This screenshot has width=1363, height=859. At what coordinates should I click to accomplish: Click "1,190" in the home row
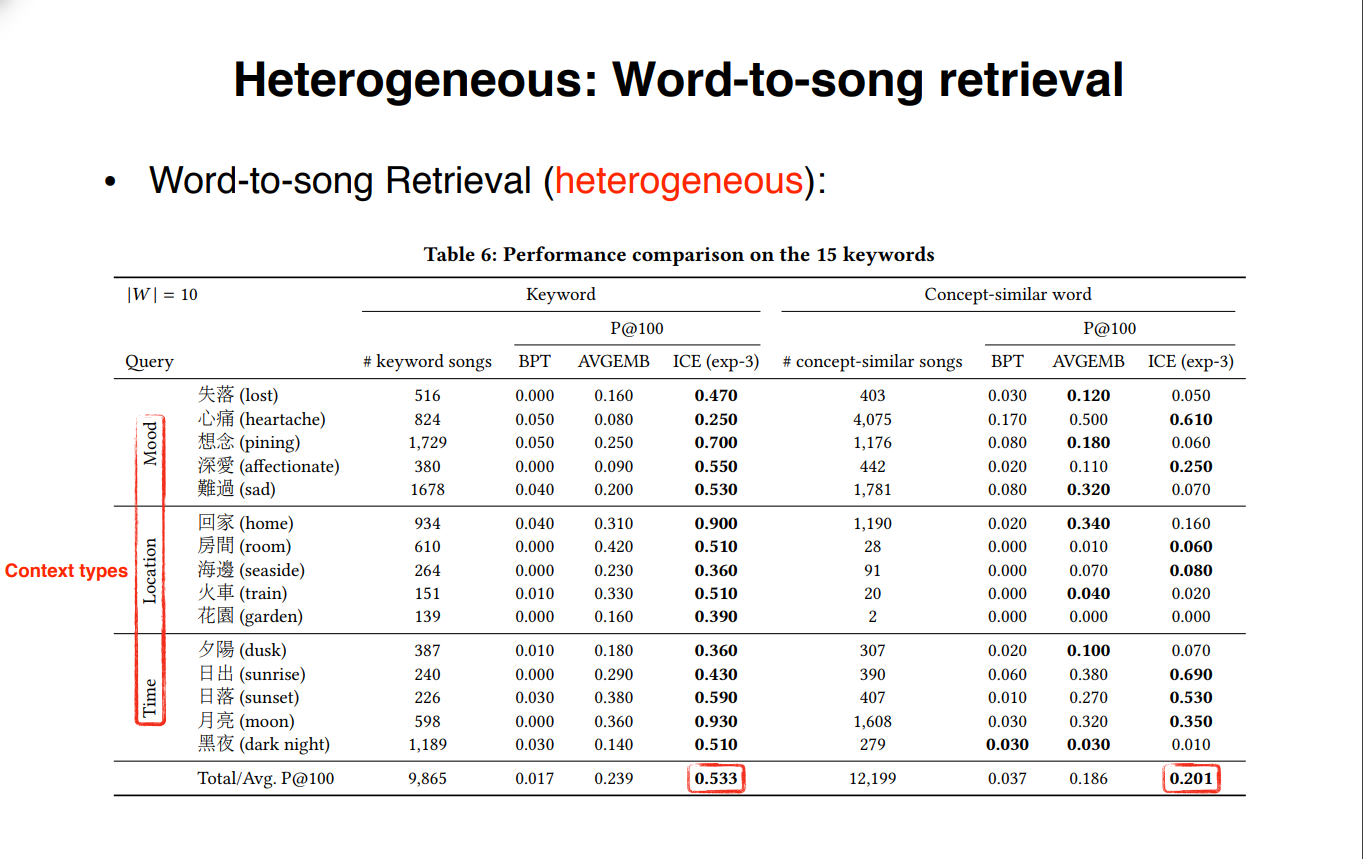[x=872, y=523]
